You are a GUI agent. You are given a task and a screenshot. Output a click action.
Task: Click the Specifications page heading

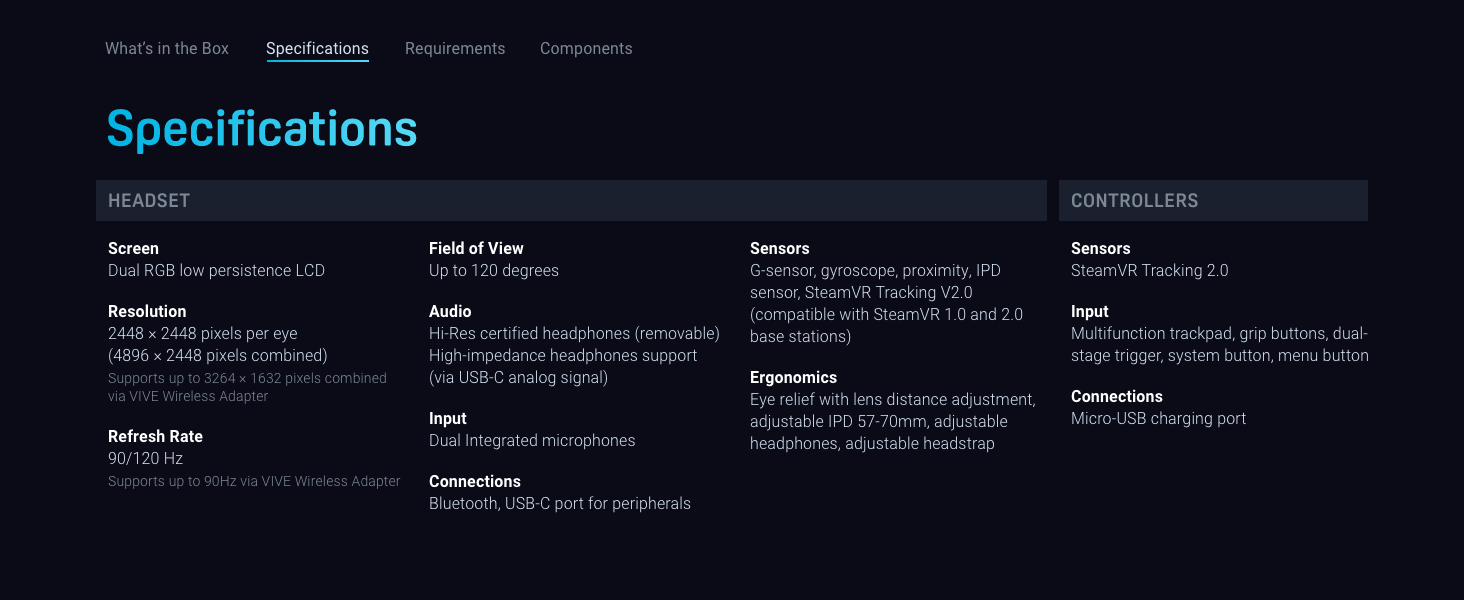coord(262,128)
